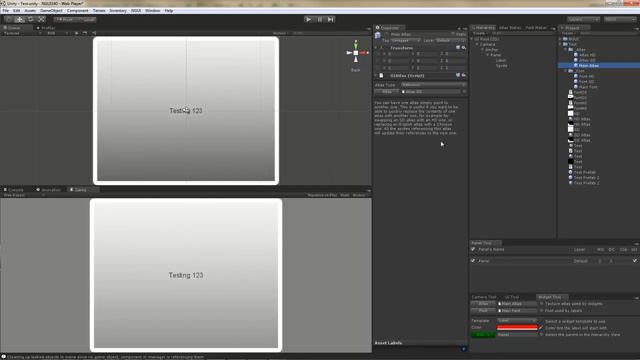Switch to the Console tab

(x=14, y=190)
